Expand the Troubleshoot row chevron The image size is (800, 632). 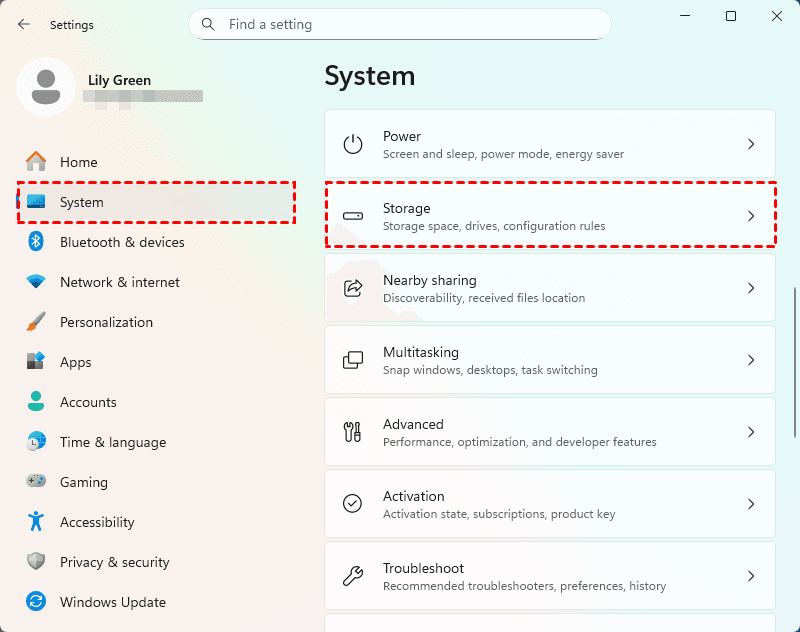[x=751, y=576]
